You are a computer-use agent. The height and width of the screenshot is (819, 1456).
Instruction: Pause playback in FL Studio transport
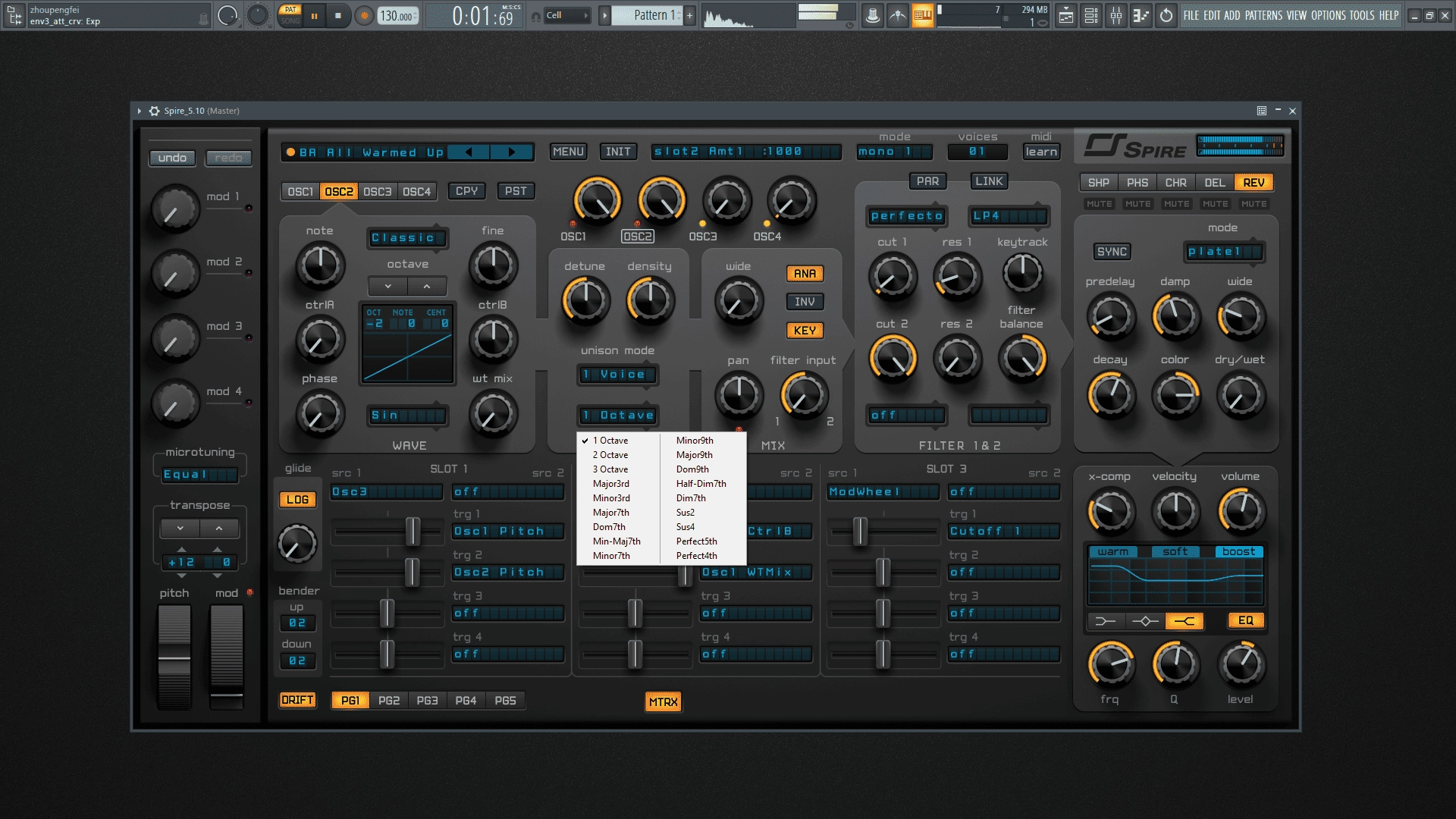[x=314, y=15]
